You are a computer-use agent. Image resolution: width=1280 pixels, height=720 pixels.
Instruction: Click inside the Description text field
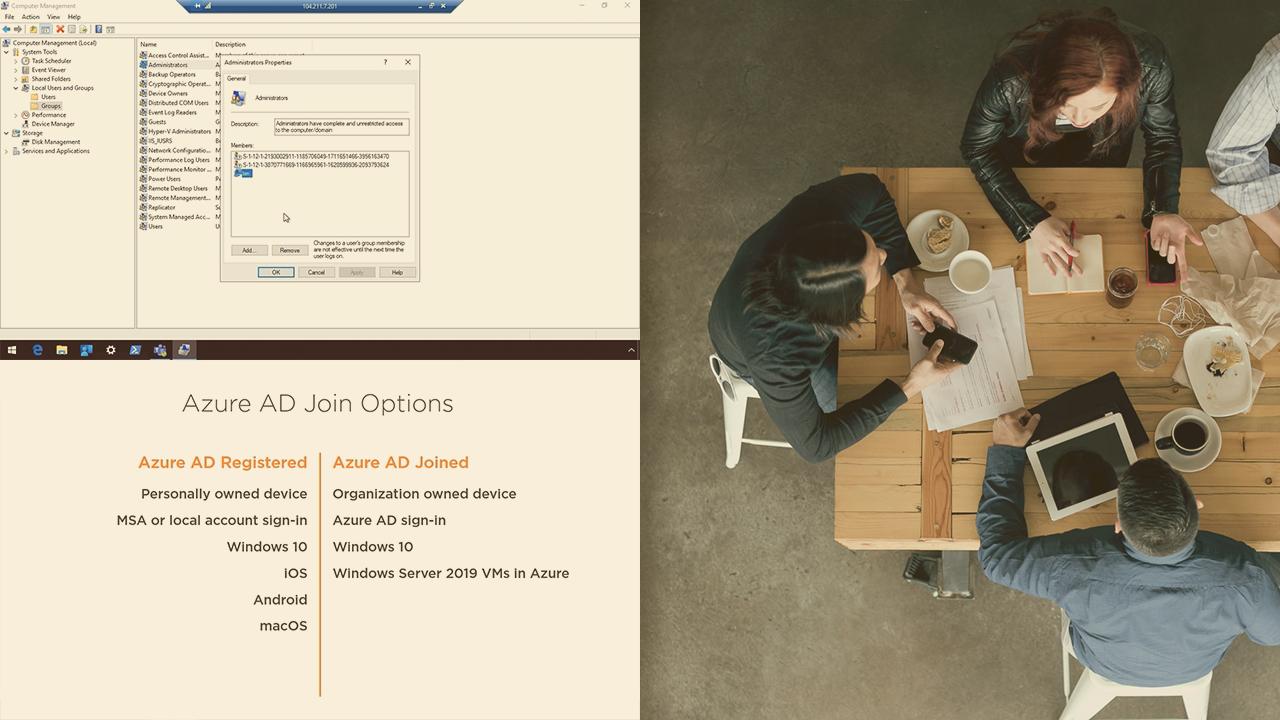pyautogui.click(x=341, y=127)
